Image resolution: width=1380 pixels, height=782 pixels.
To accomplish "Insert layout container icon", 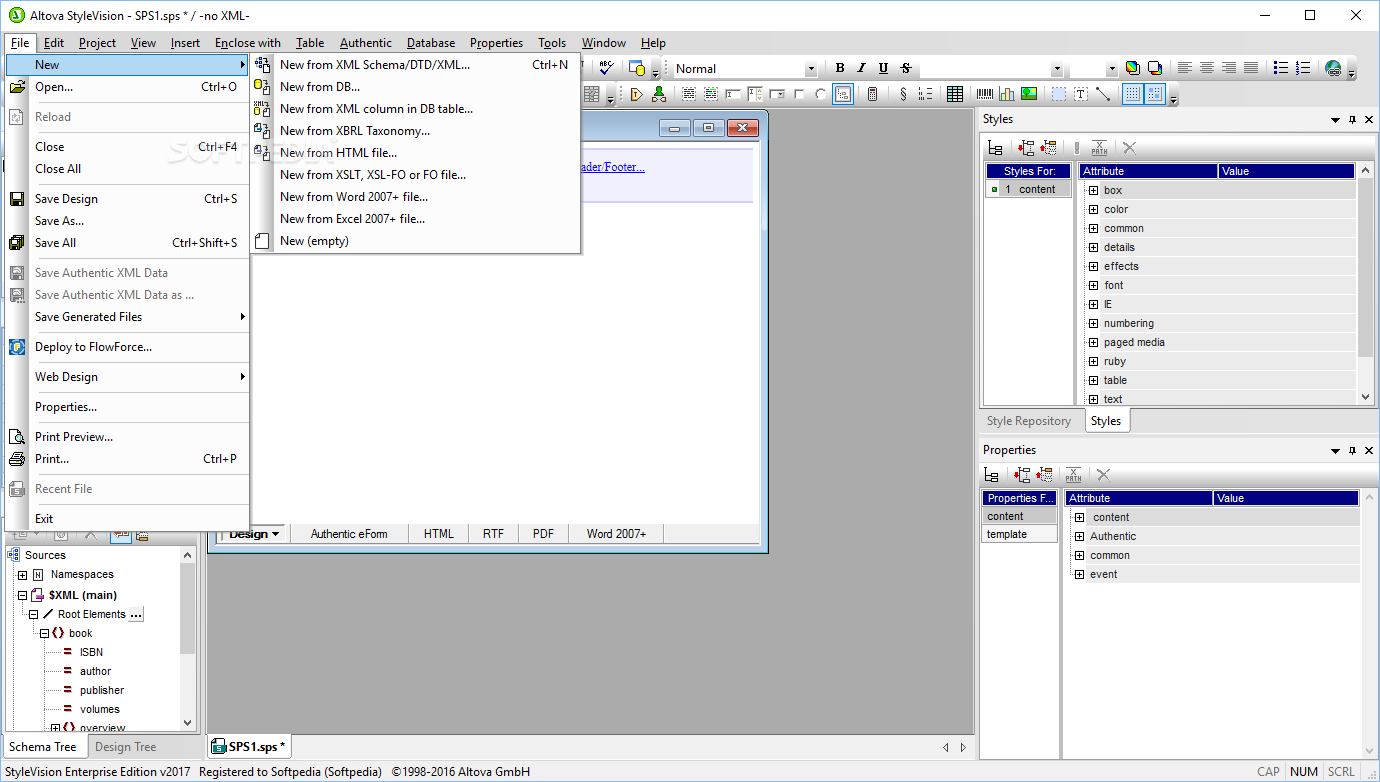I will [x=1058, y=94].
